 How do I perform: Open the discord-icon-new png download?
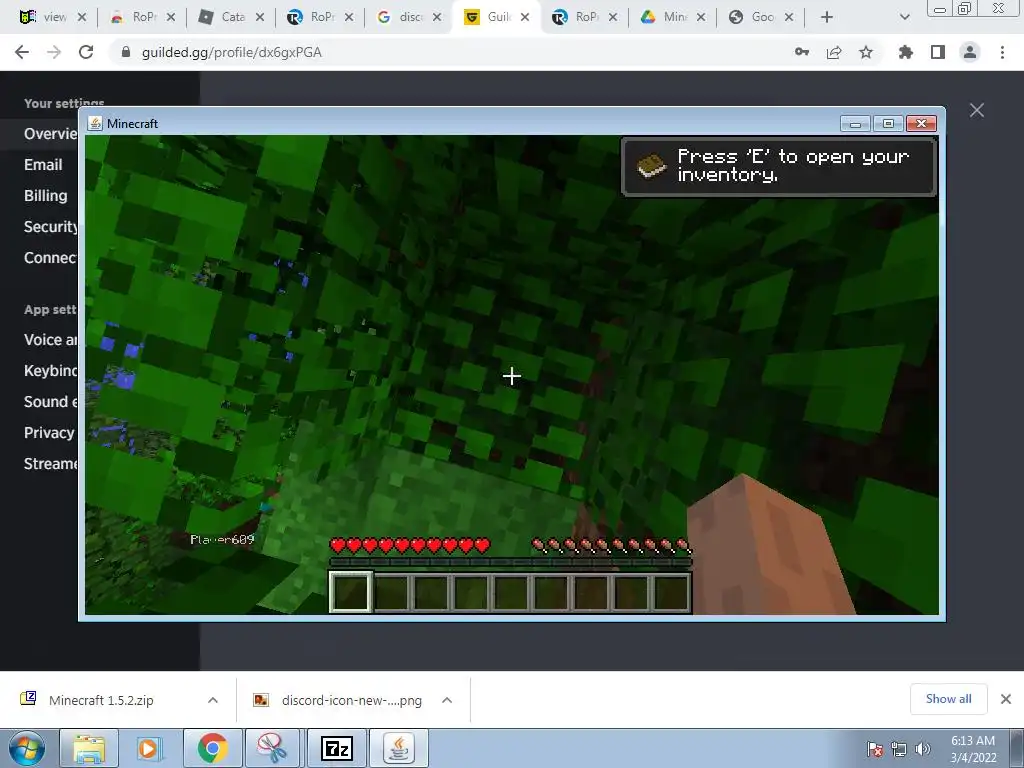pyautogui.click(x=351, y=700)
